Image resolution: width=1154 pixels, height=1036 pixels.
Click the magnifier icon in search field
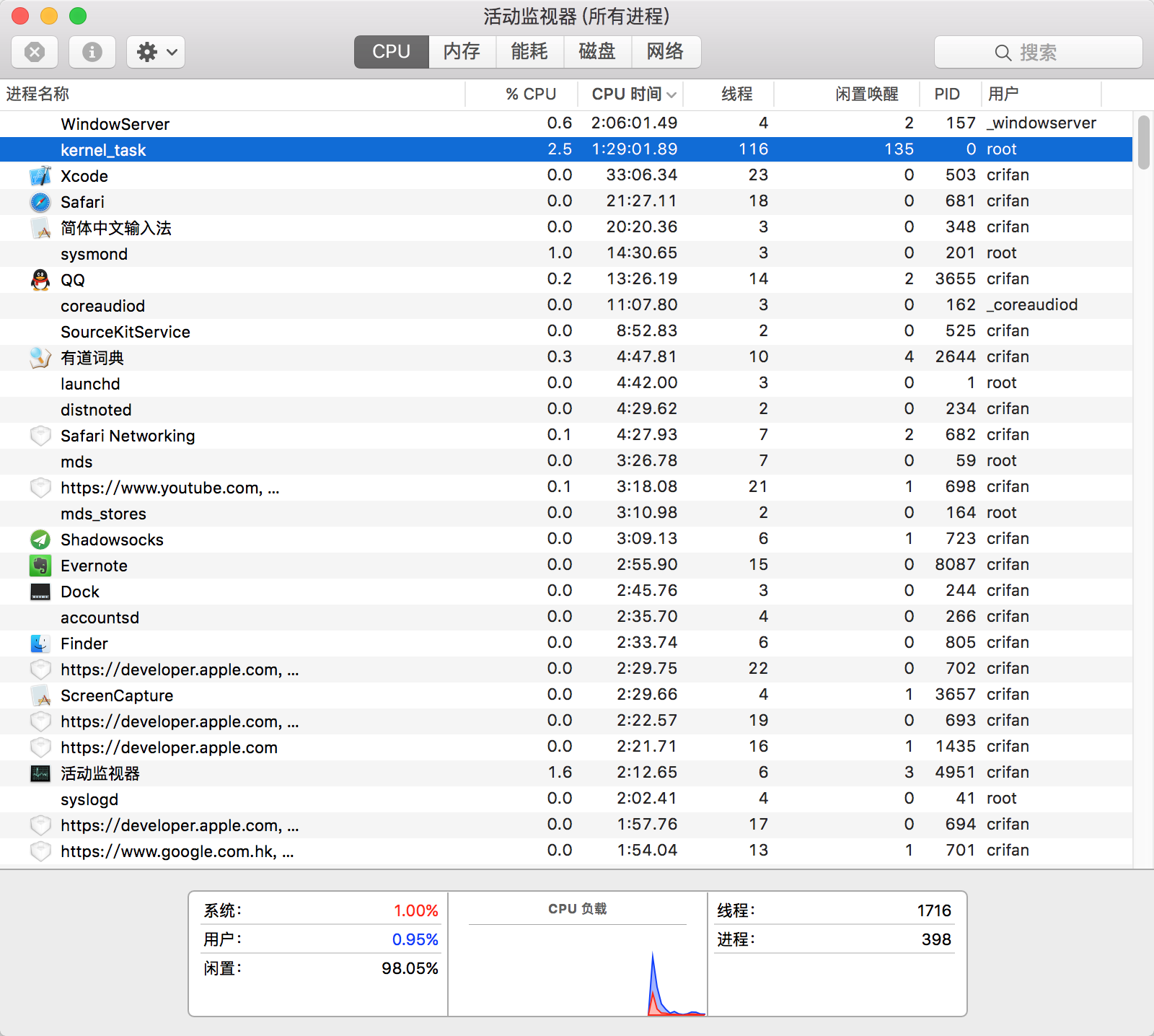tap(1003, 53)
